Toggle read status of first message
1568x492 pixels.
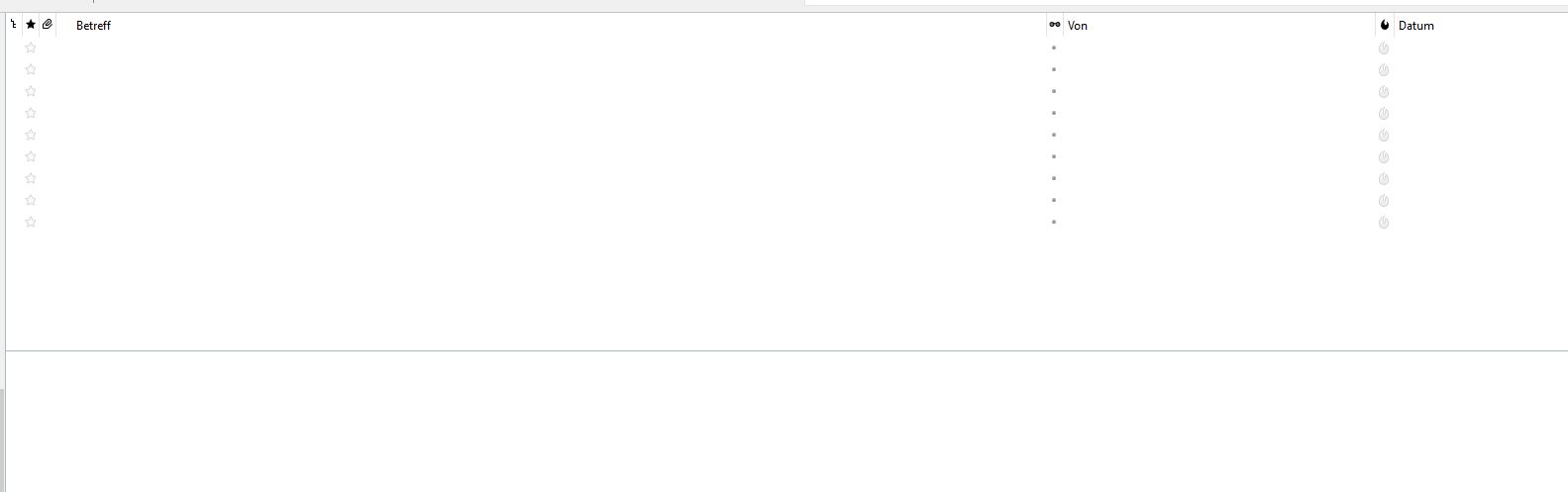[x=1054, y=48]
